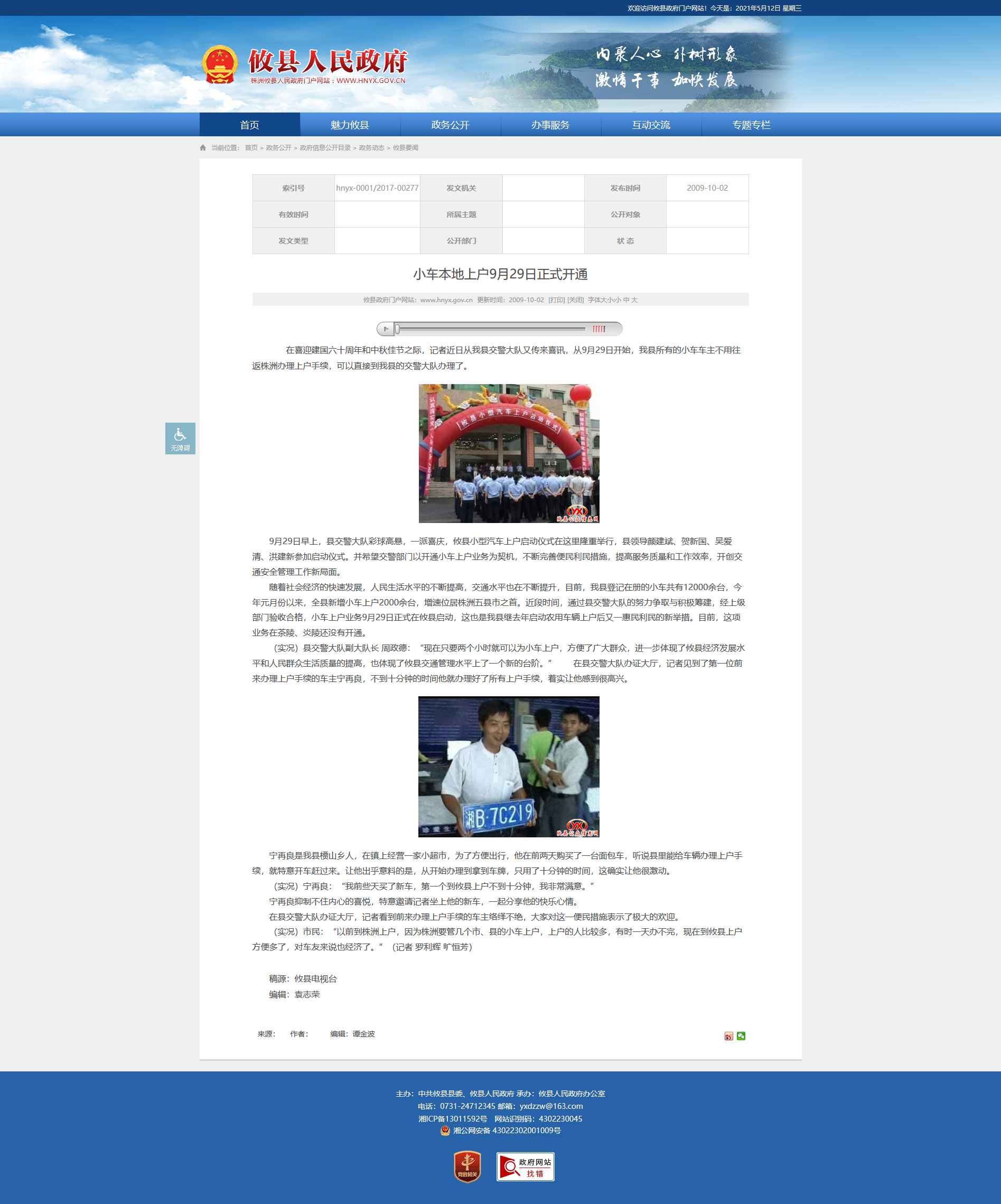Click the audio progress slider handle
The width and height of the screenshot is (1001, 1204).
click(x=397, y=329)
